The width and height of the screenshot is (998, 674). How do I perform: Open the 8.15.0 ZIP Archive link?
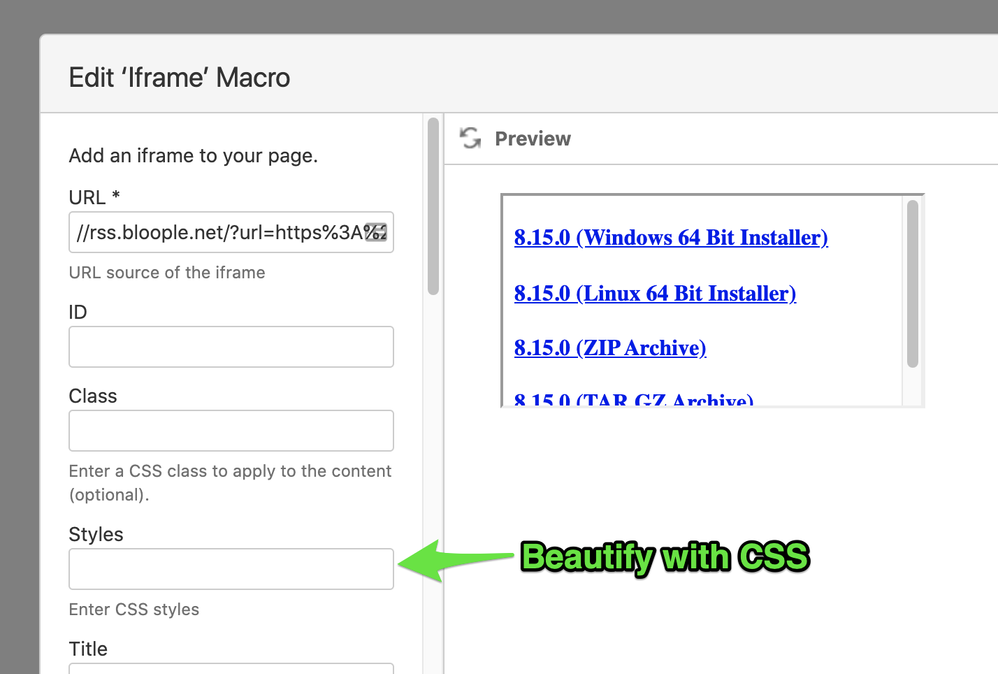610,348
